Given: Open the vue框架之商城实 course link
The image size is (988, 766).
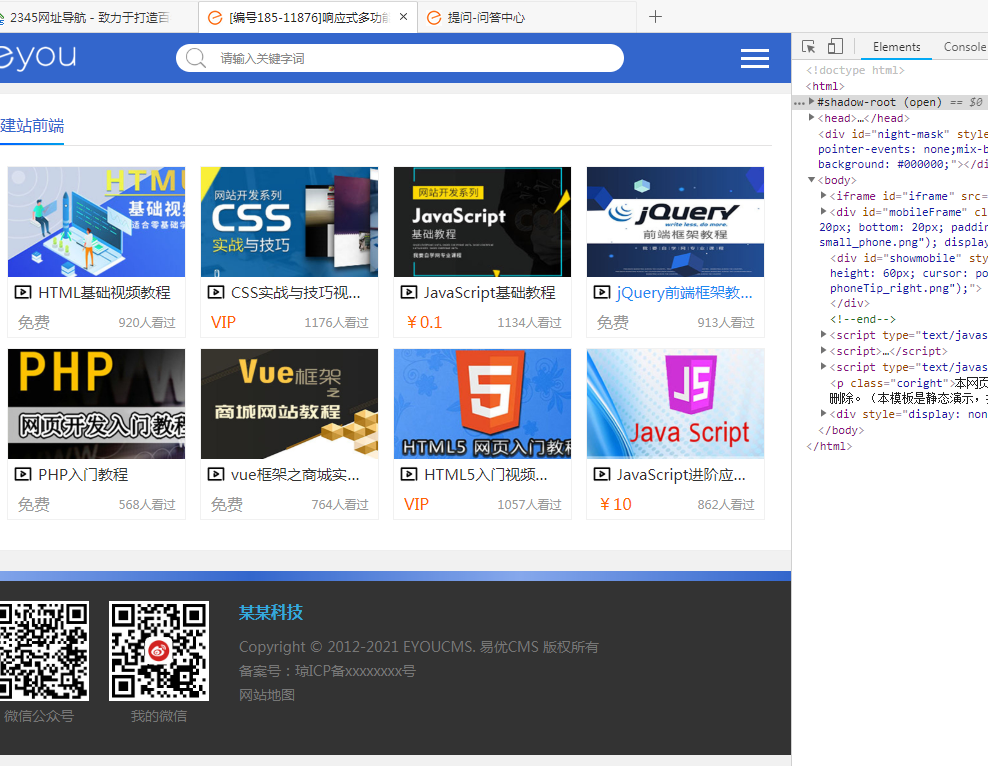Looking at the screenshot, I should [296, 474].
